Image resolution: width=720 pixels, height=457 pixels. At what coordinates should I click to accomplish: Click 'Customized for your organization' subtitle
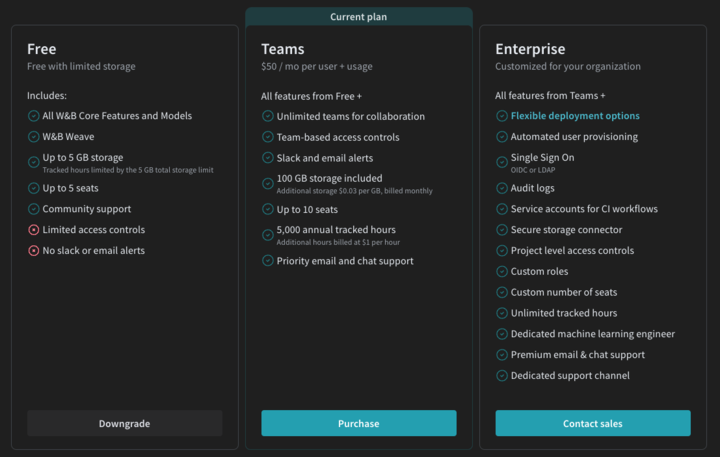tap(568, 66)
